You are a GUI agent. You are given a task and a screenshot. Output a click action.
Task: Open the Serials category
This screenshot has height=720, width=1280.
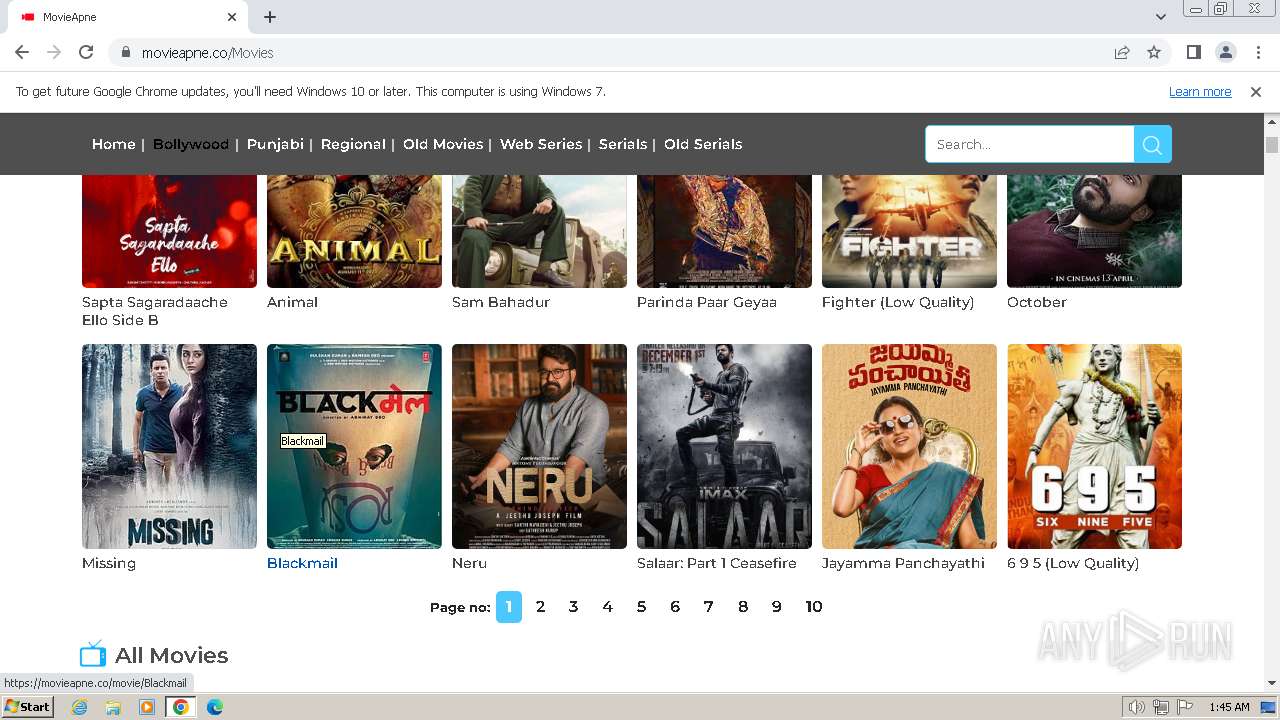623,144
